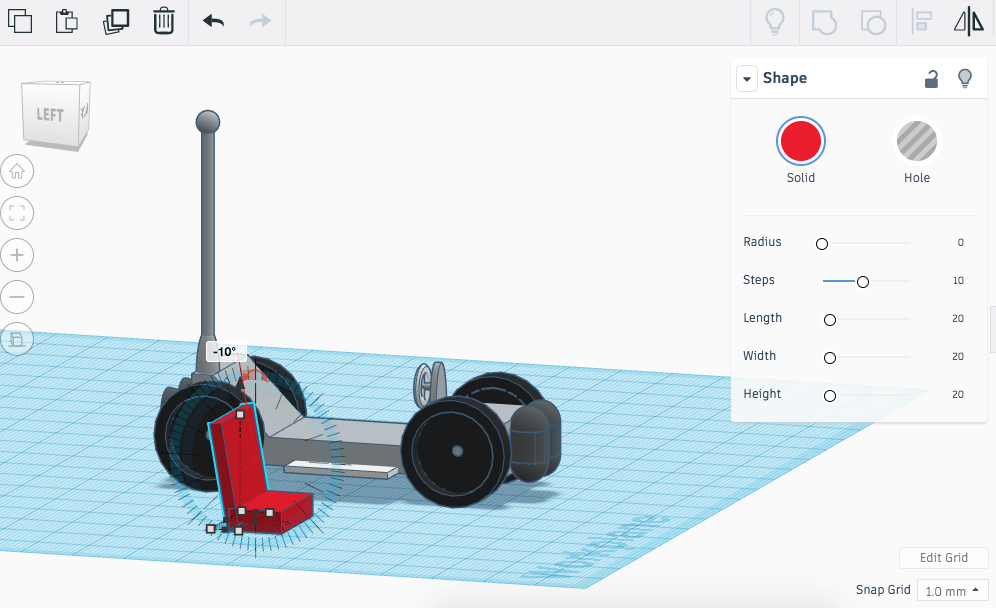Viewport: 996px width, 608px height.
Task: Click the Group shapes icon
Action: point(824,22)
